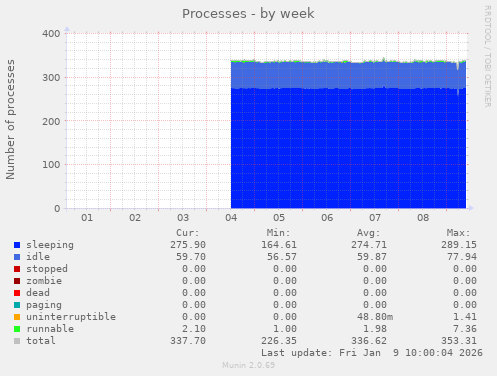Screen dimensions: 497x376
Task: Click the zombie legend color swatch
Action: [x=17, y=281]
